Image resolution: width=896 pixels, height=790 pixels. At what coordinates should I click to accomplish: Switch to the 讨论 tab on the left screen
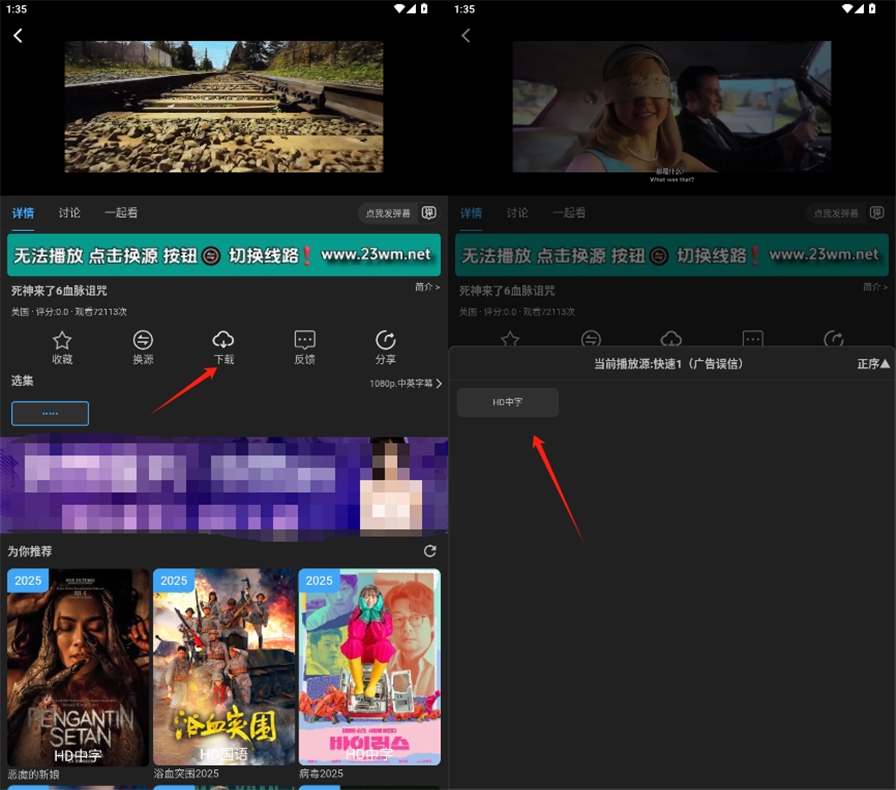click(x=70, y=213)
